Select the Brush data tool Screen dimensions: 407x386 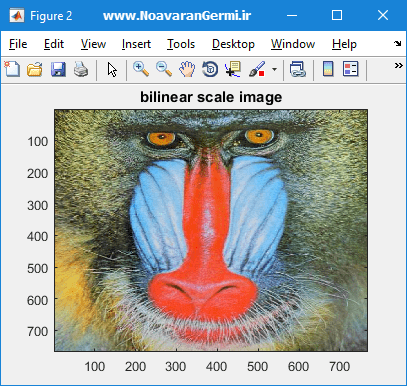coord(257,69)
